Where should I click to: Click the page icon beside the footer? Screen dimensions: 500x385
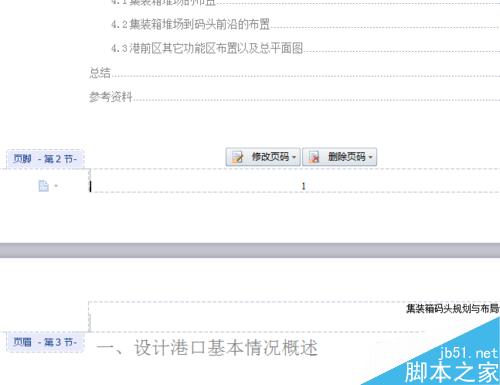click(x=43, y=186)
